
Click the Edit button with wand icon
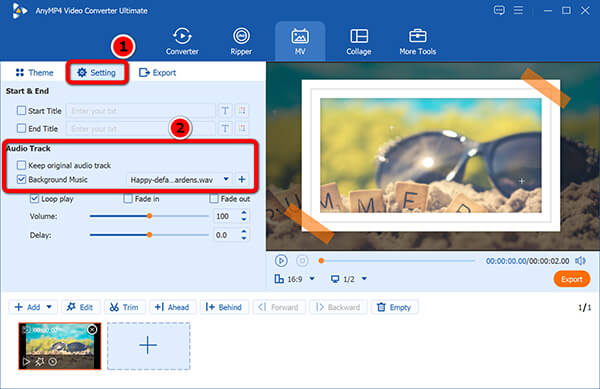tap(80, 307)
